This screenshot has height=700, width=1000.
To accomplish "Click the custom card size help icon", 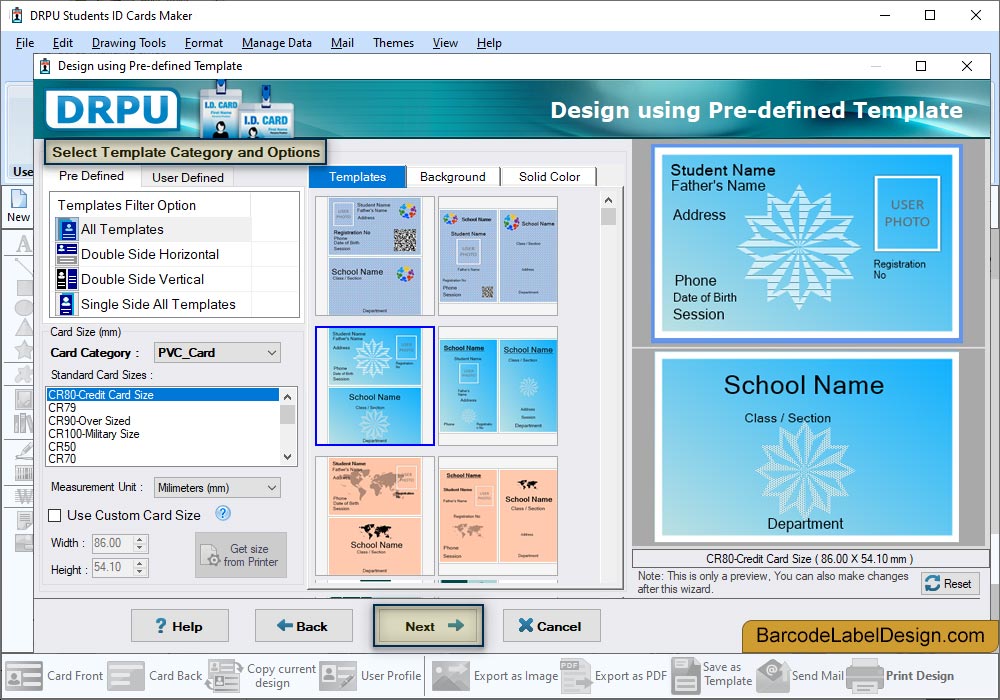I will (x=223, y=513).
